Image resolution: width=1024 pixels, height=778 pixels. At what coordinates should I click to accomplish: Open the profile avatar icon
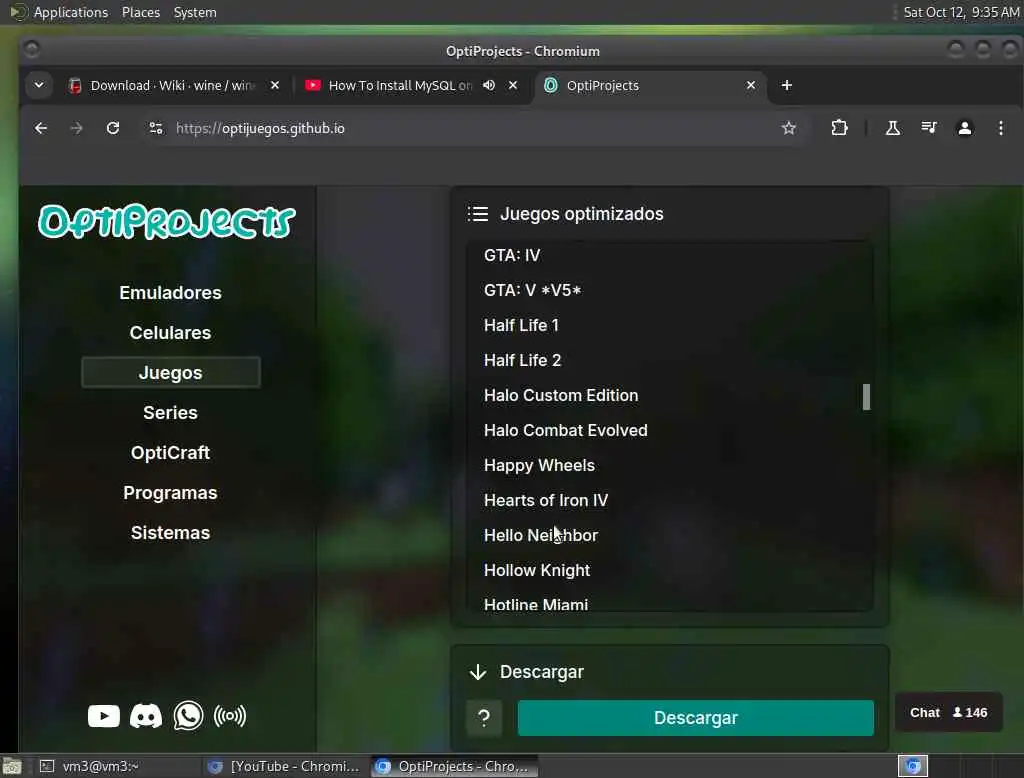coord(965,128)
